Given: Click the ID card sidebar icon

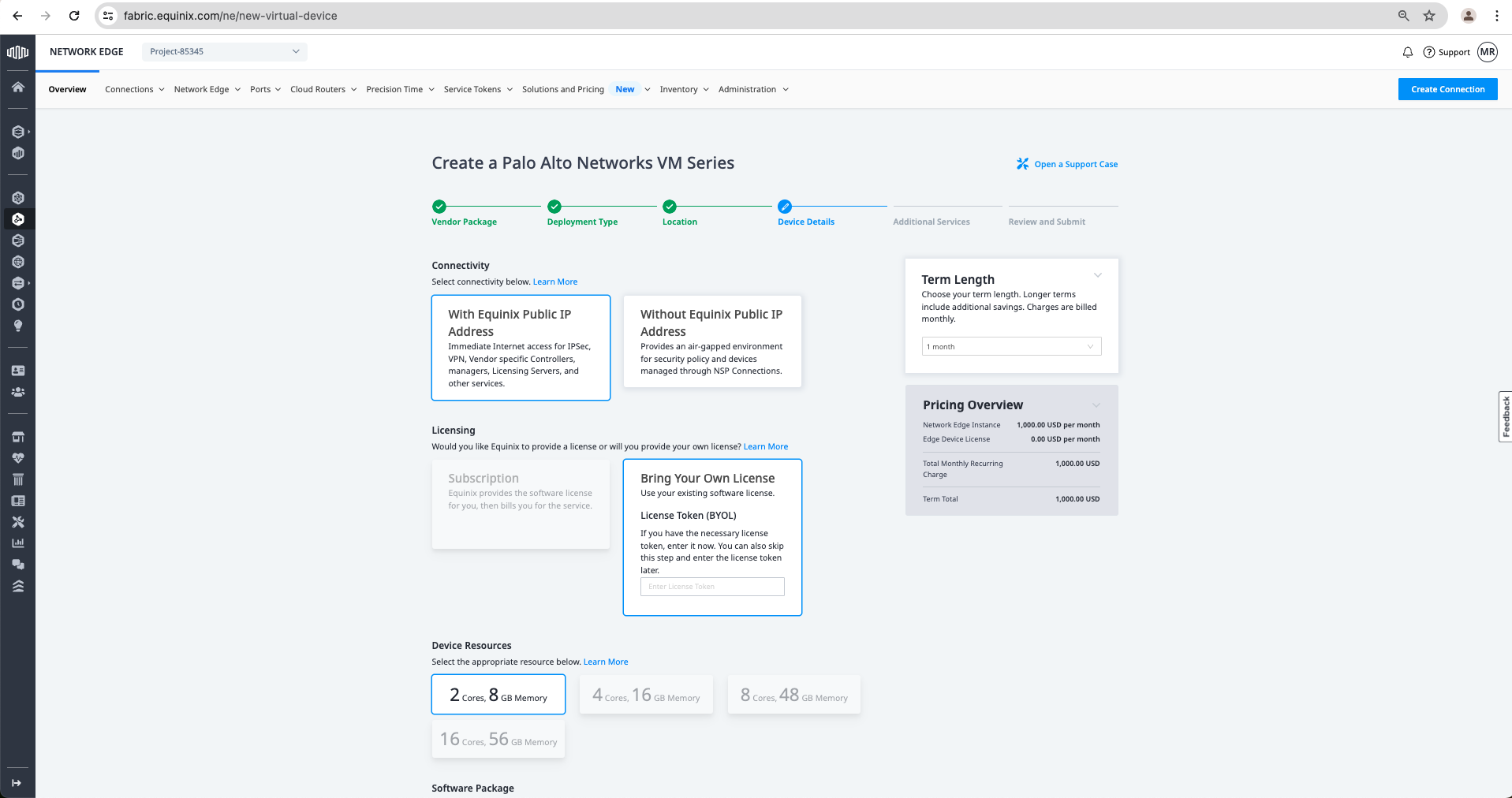Looking at the screenshot, I should pyautogui.click(x=18, y=371).
